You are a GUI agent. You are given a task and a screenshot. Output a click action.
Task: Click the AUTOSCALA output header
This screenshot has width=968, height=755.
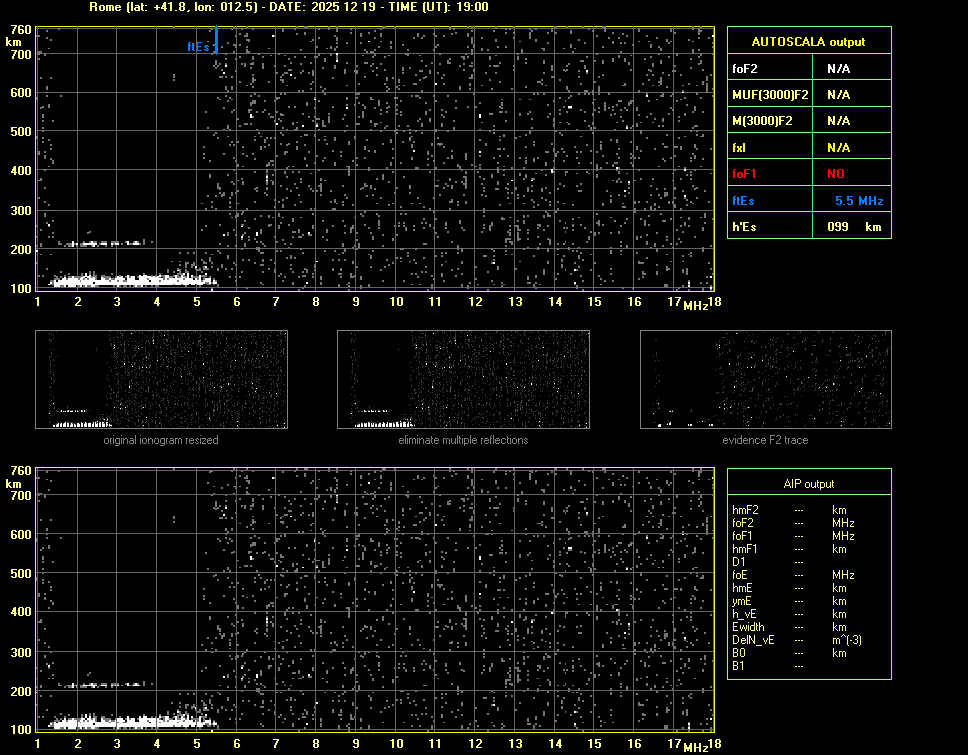[x=808, y=42]
